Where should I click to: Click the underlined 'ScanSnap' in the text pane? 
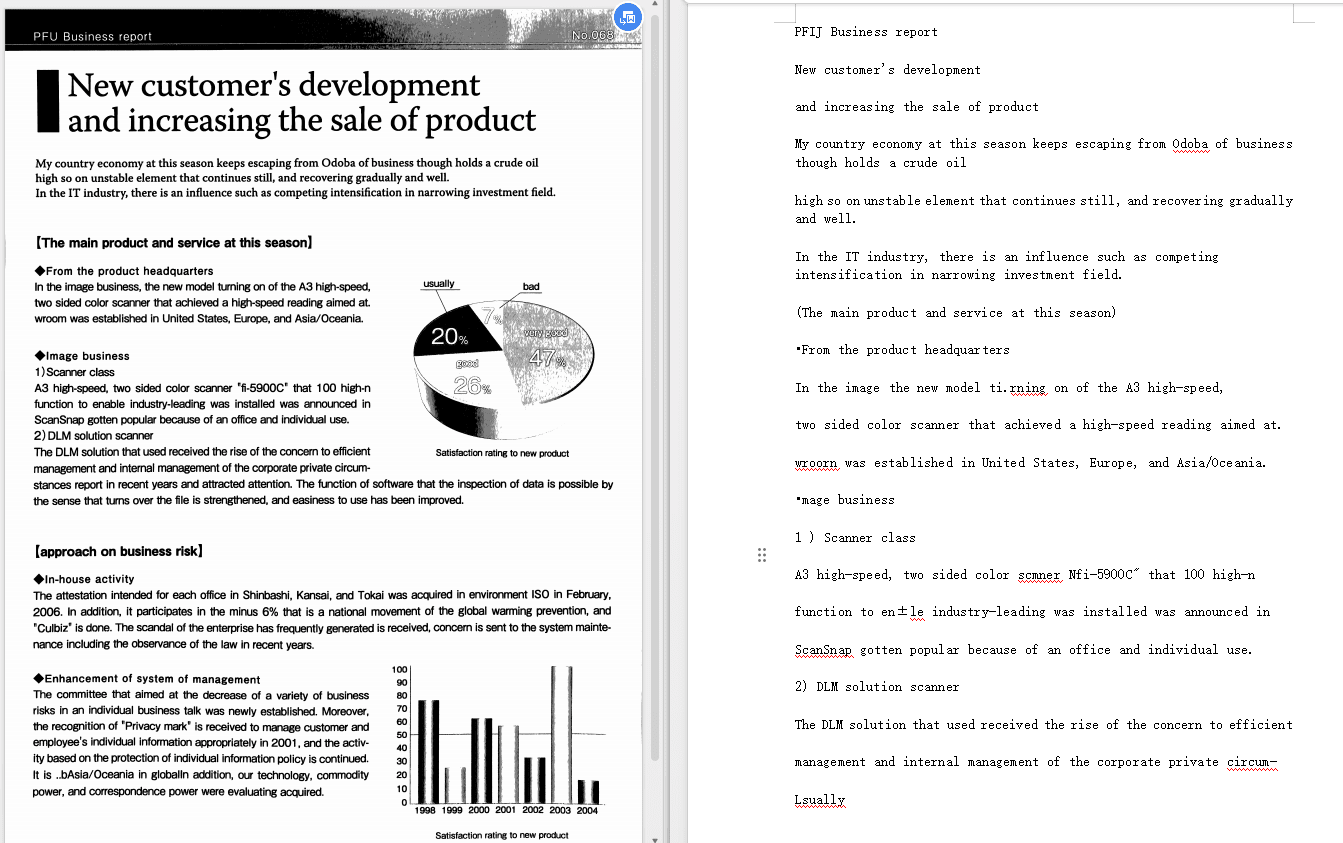click(824, 650)
